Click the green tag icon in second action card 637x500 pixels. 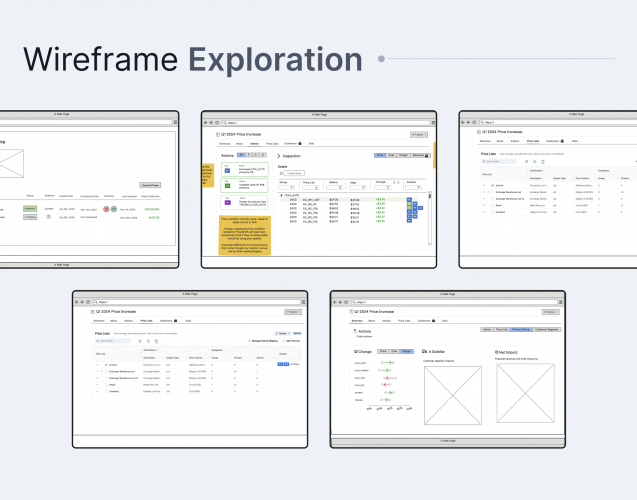click(228, 186)
